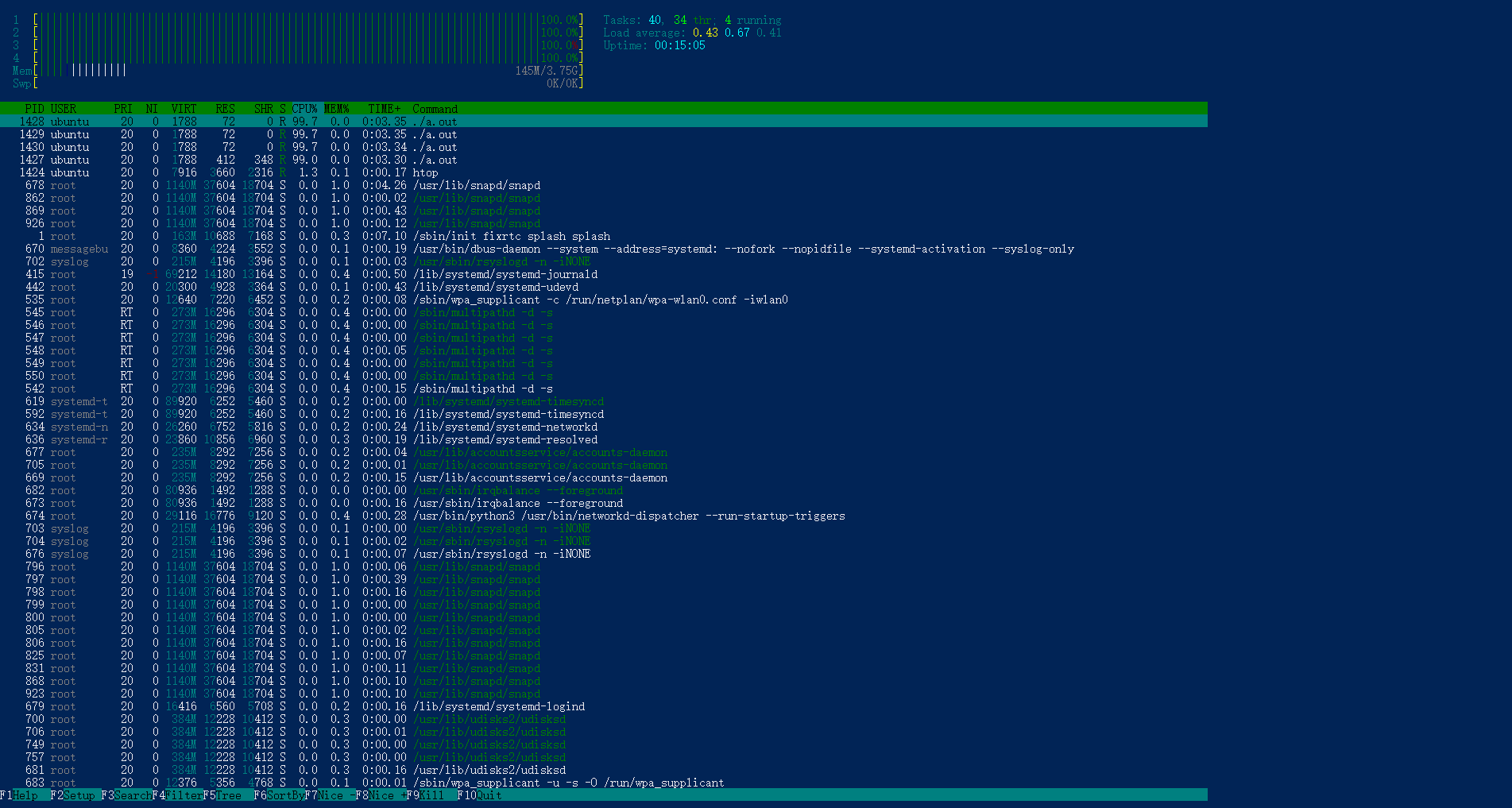Viewport: 1512px width, 808px height.
Task: Click the SHR column header
Action: tap(264, 109)
